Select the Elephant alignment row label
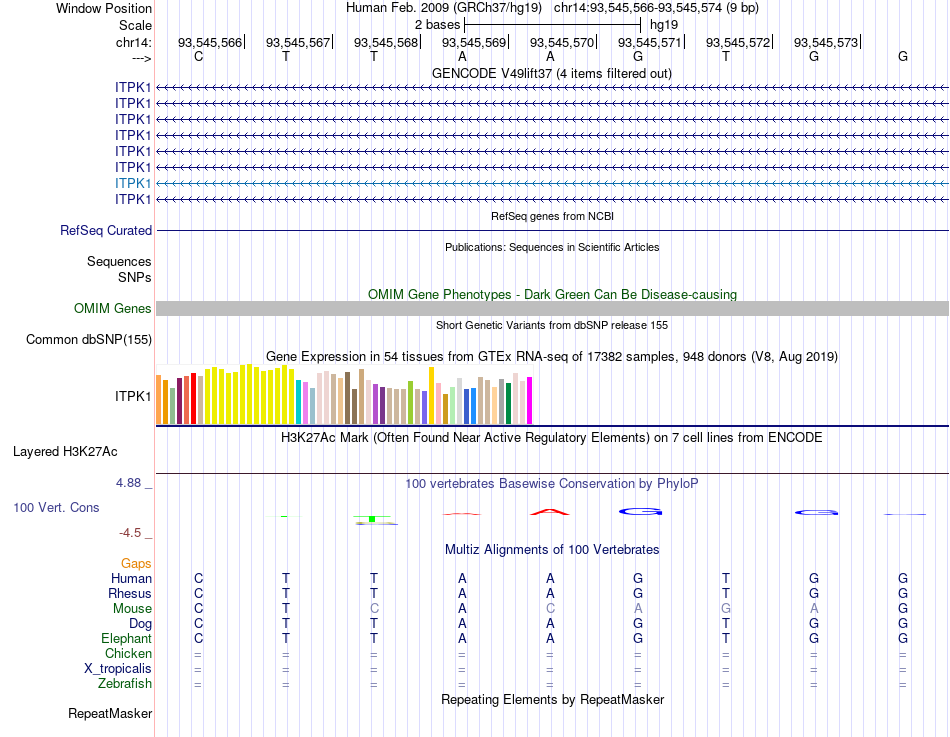Image resolution: width=950 pixels, height=737 pixels. (127, 639)
